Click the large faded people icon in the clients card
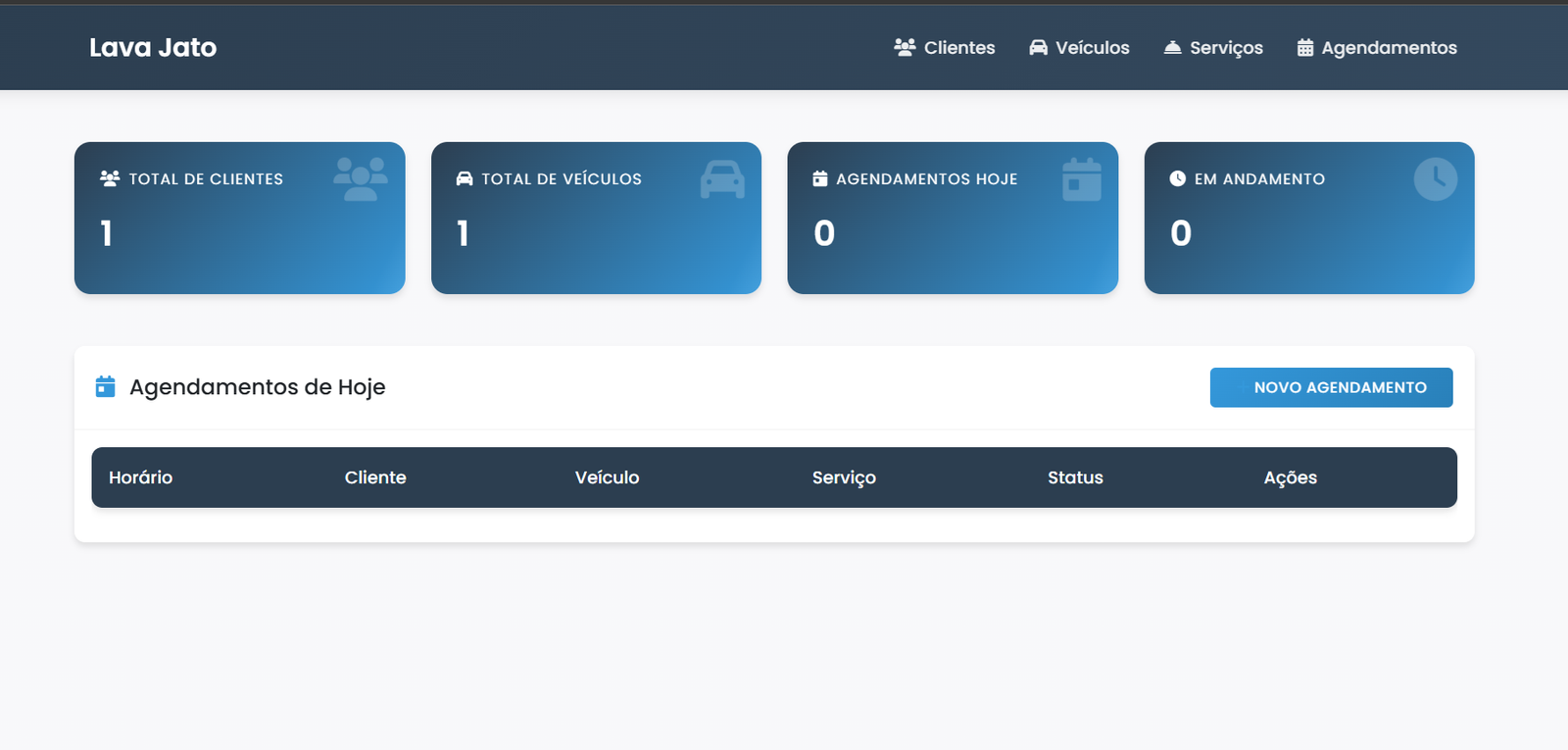 (x=361, y=179)
